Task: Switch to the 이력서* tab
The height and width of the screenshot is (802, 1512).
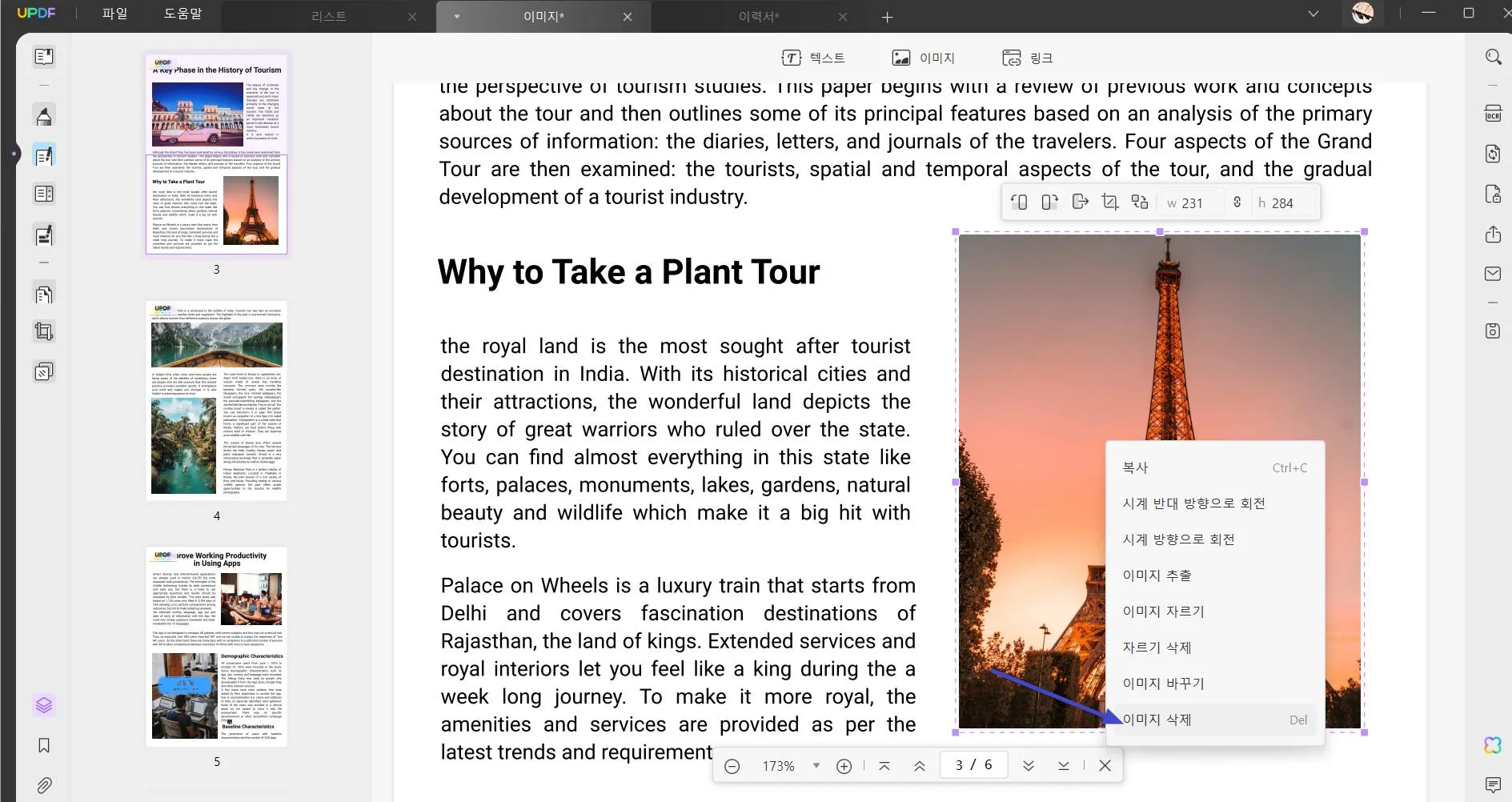Action: [759, 17]
